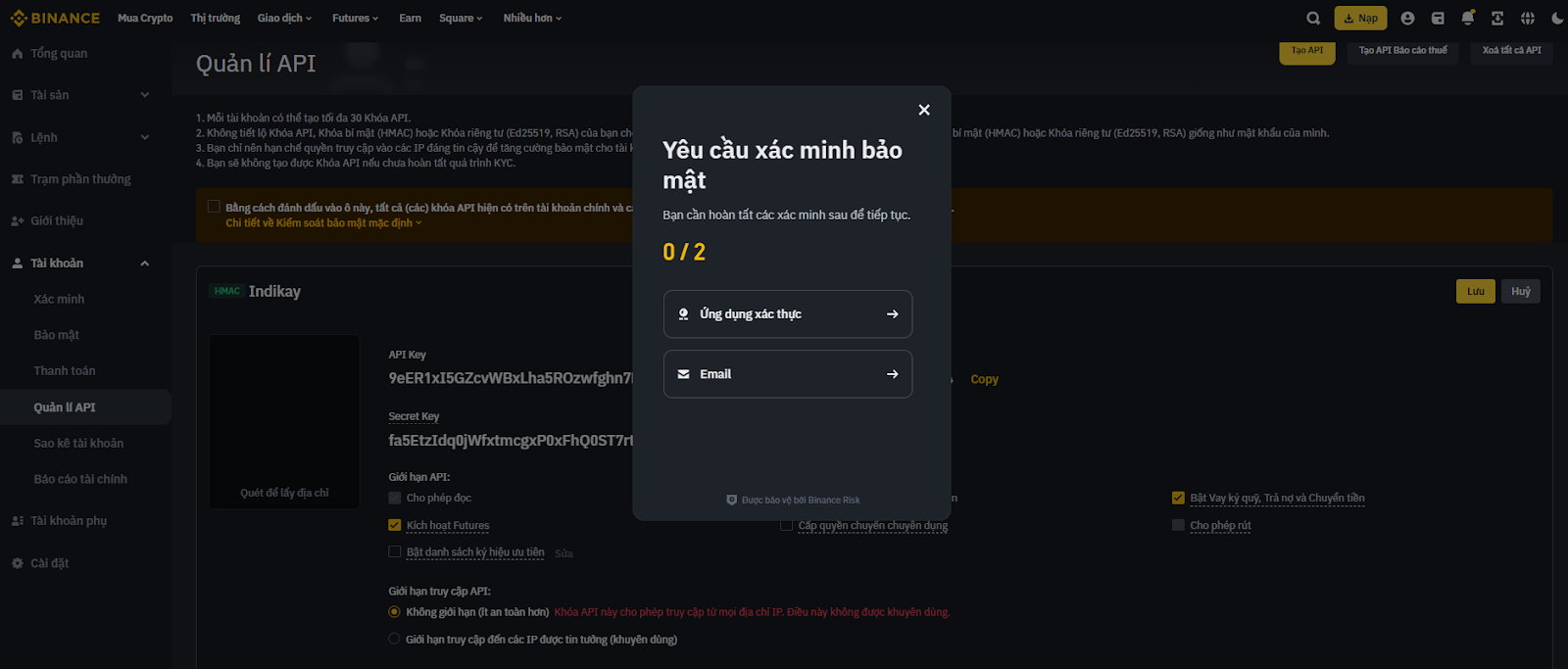Click the globe language icon
Screen dimensions: 1568x669
coord(1527,18)
